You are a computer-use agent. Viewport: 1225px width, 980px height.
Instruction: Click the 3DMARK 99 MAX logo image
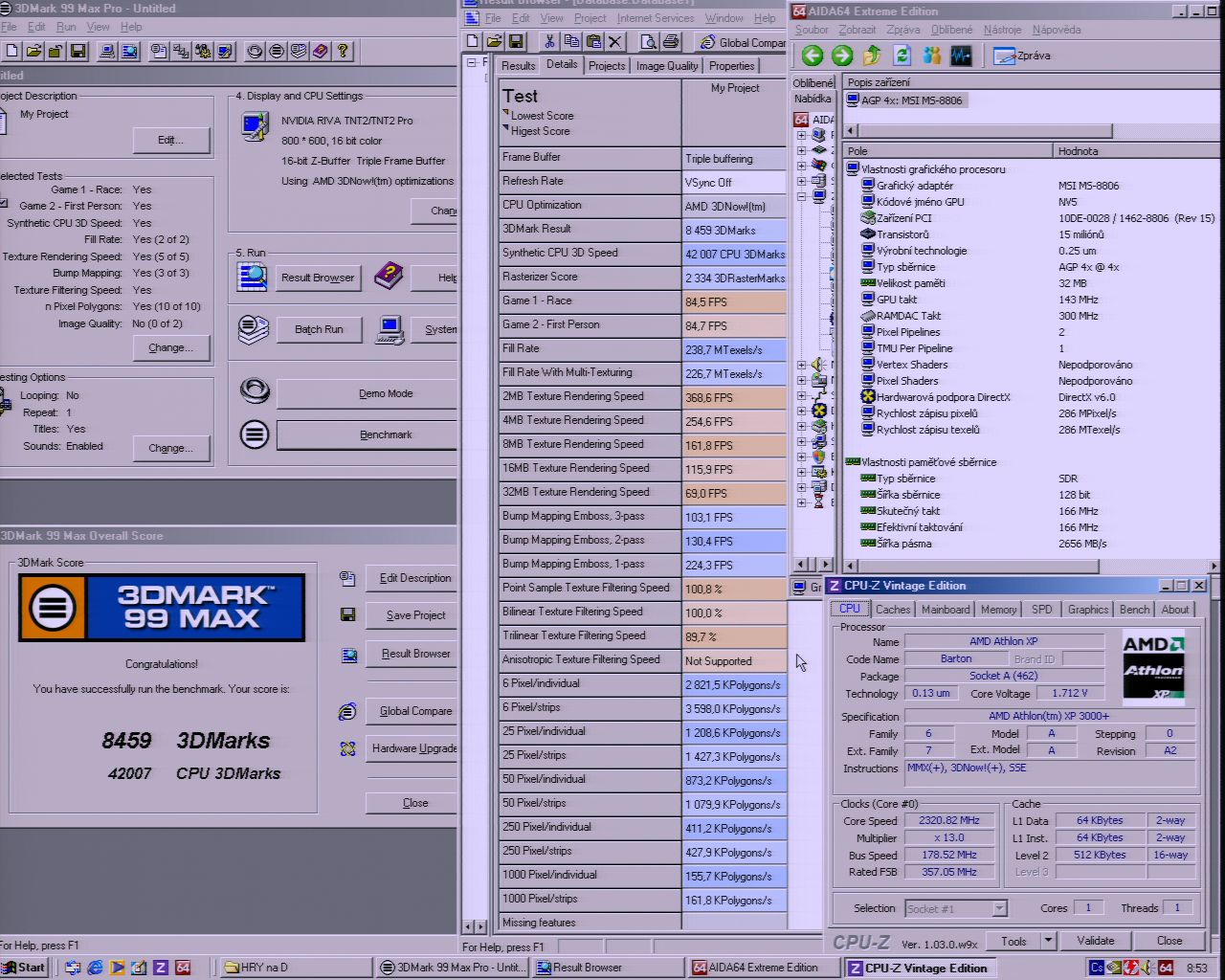[x=162, y=608]
